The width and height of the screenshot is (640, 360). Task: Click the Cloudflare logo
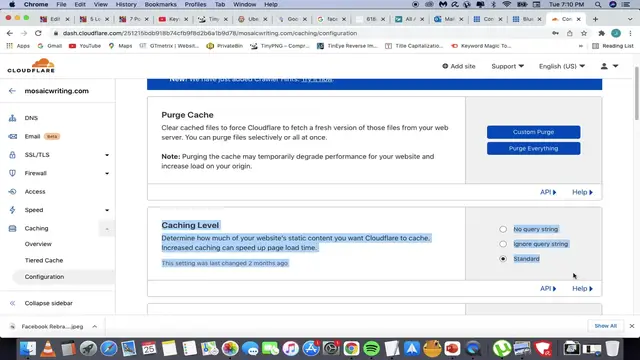pyautogui.click(x=31, y=66)
